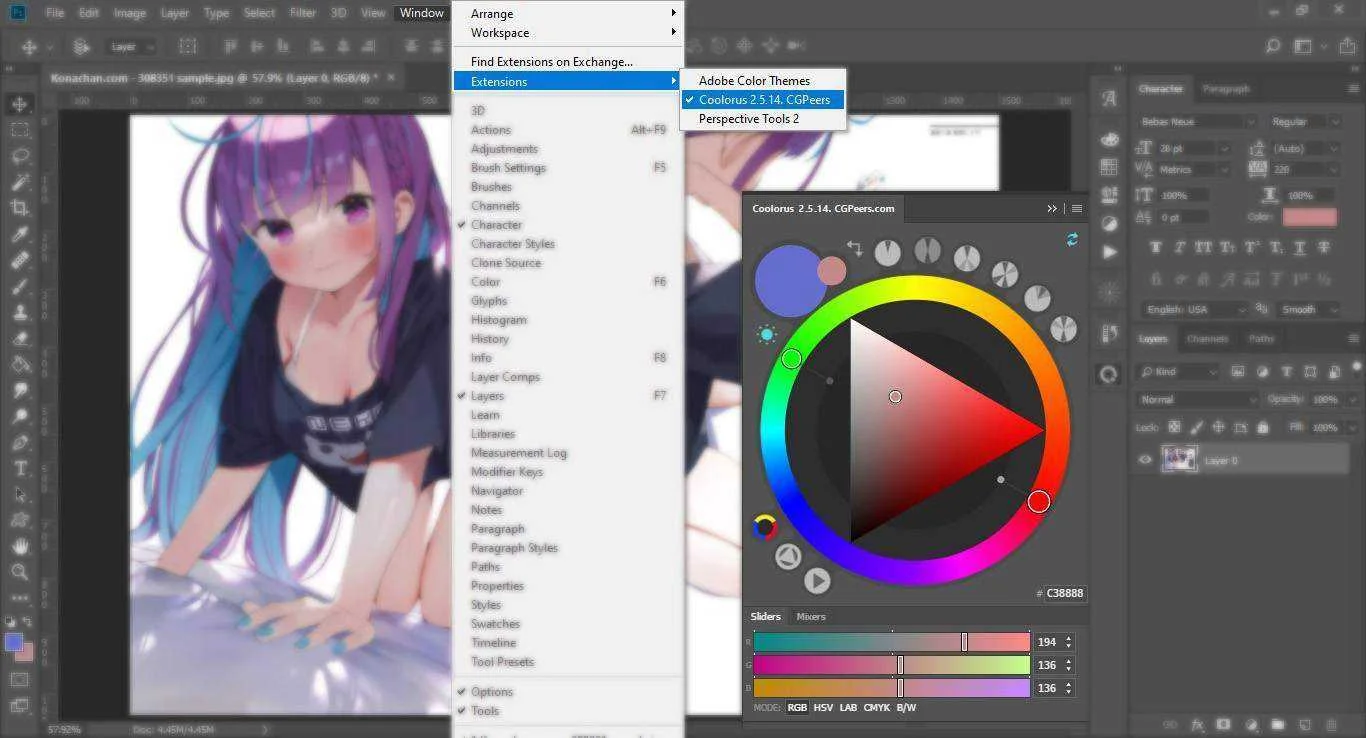The height and width of the screenshot is (738, 1366).
Task: Click the hex color field C38888
Action: coord(1066,593)
